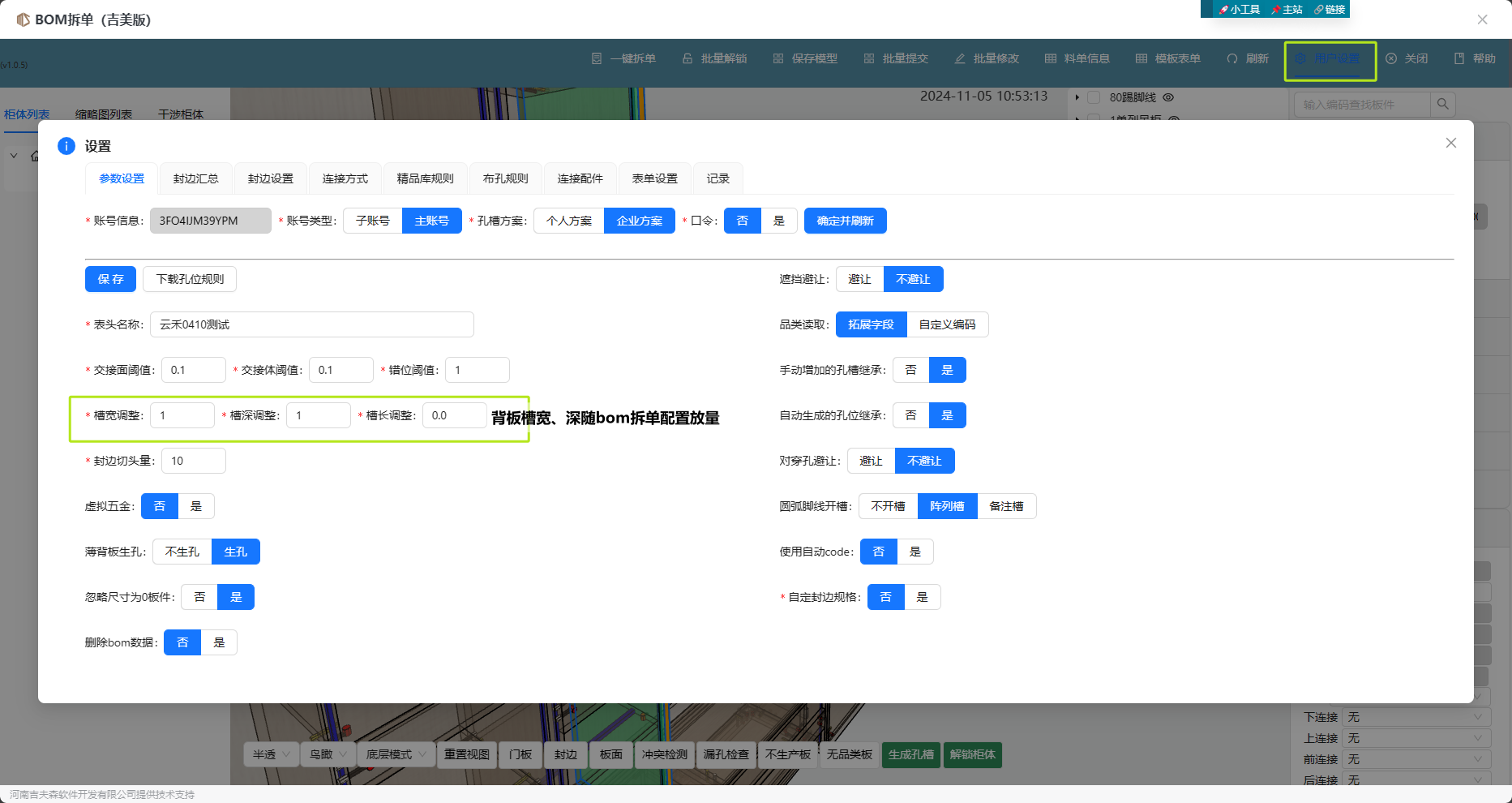Click the 表头名称 input field
The width and height of the screenshot is (1512, 803).
pos(311,324)
